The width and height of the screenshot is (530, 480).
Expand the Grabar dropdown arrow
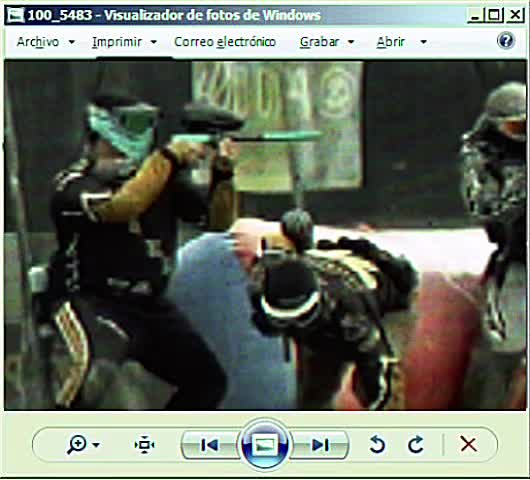pyautogui.click(x=351, y=42)
